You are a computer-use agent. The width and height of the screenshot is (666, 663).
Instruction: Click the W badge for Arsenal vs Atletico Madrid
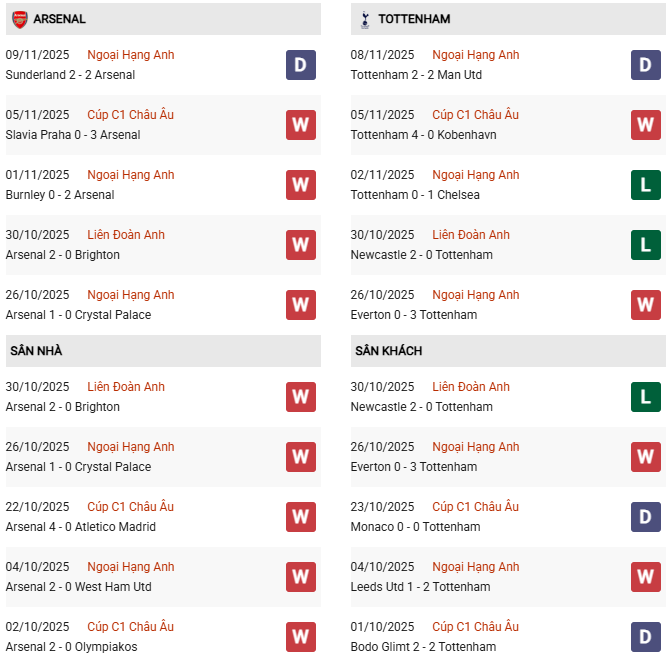(300, 517)
